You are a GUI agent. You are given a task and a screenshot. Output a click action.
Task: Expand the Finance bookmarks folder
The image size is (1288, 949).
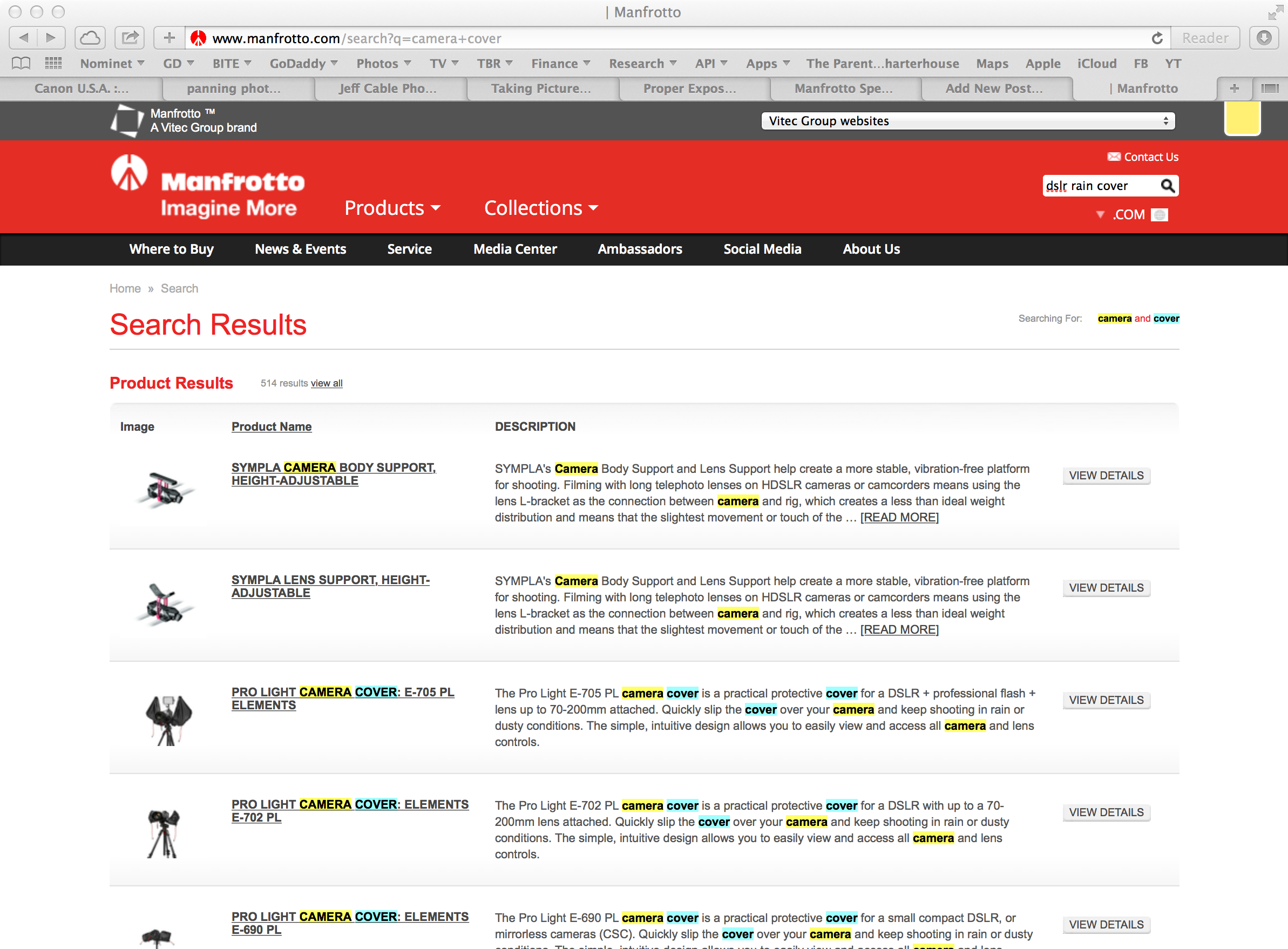pyautogui.click(x=560, y=63)
